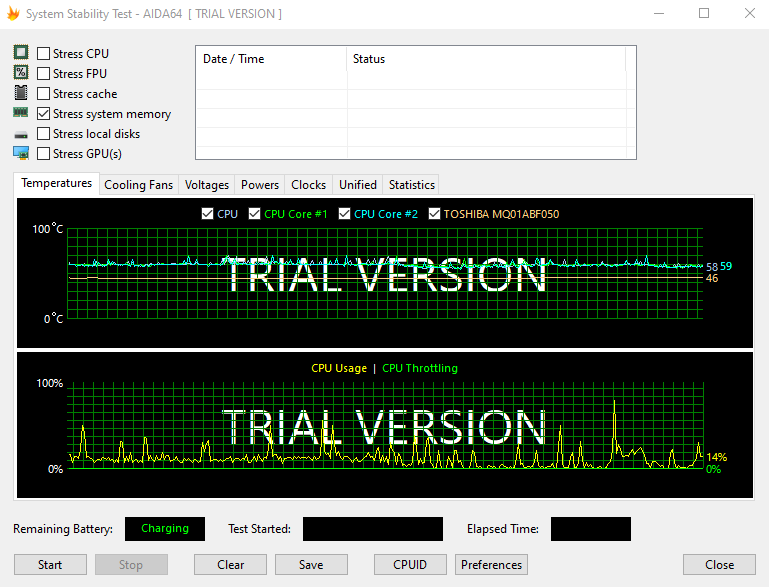Click the Elapsed Time field
The height and width of the screenshot is (587, 769).
click(591, 529)
